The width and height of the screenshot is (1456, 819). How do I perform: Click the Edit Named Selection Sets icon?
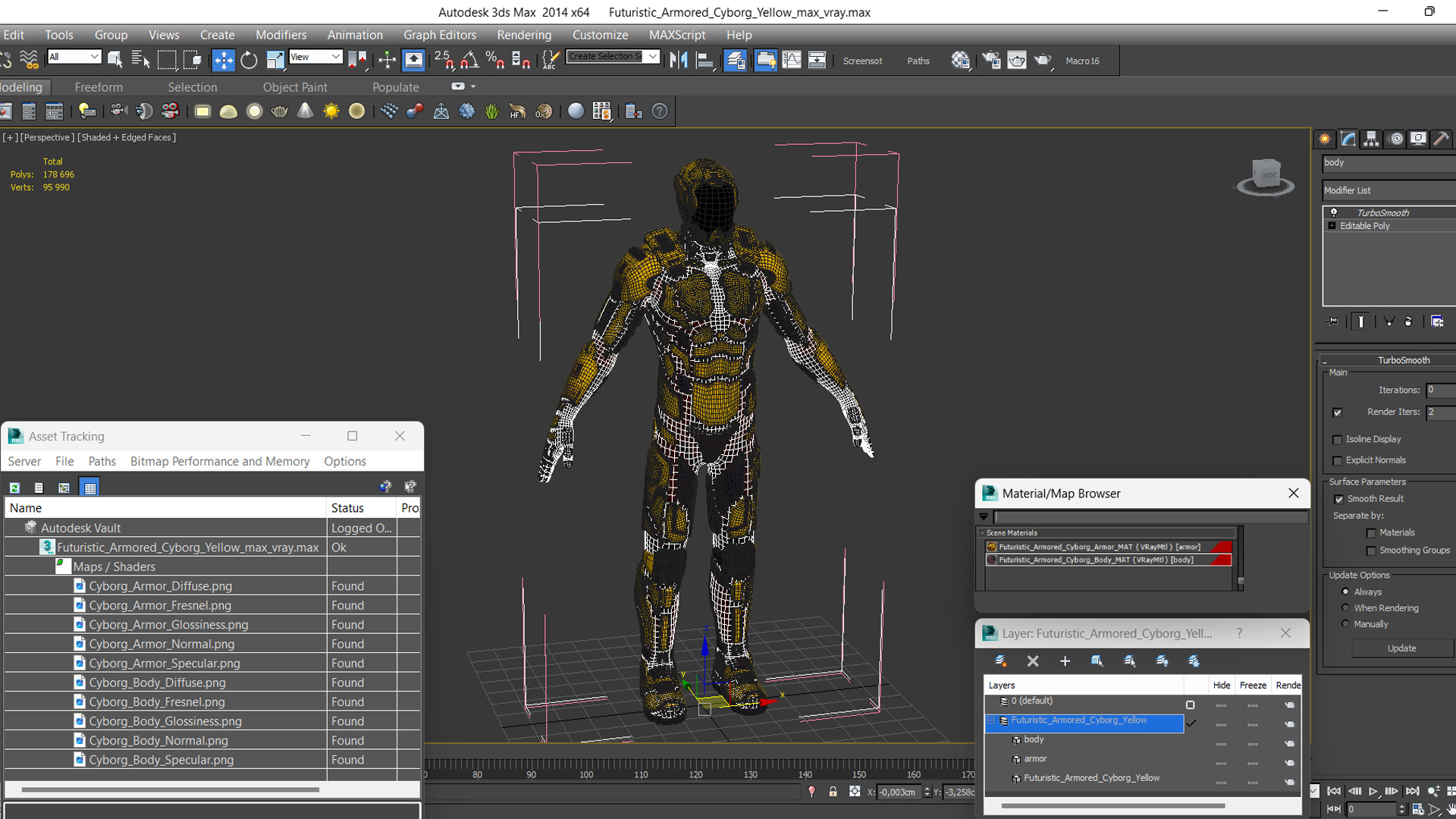point(551,61)
